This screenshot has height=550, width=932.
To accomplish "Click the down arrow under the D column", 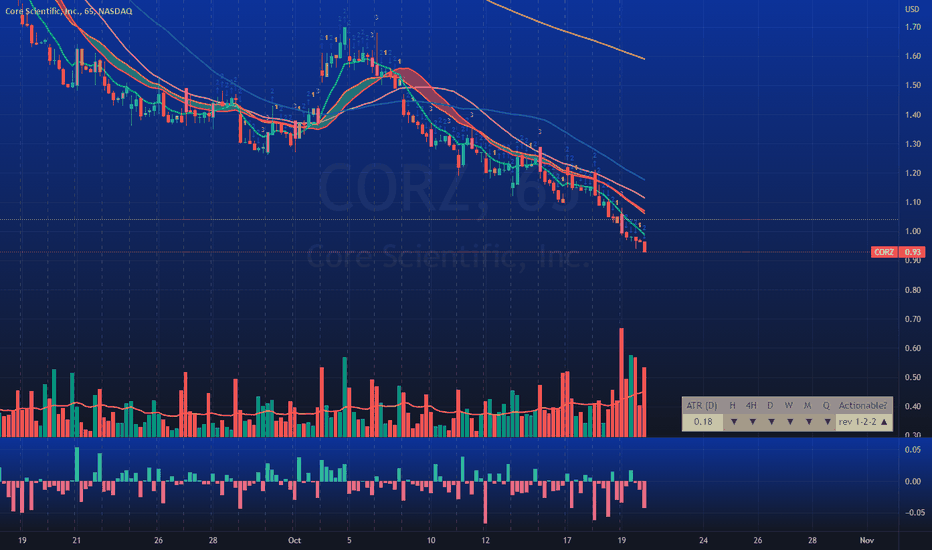I will 771,422.
